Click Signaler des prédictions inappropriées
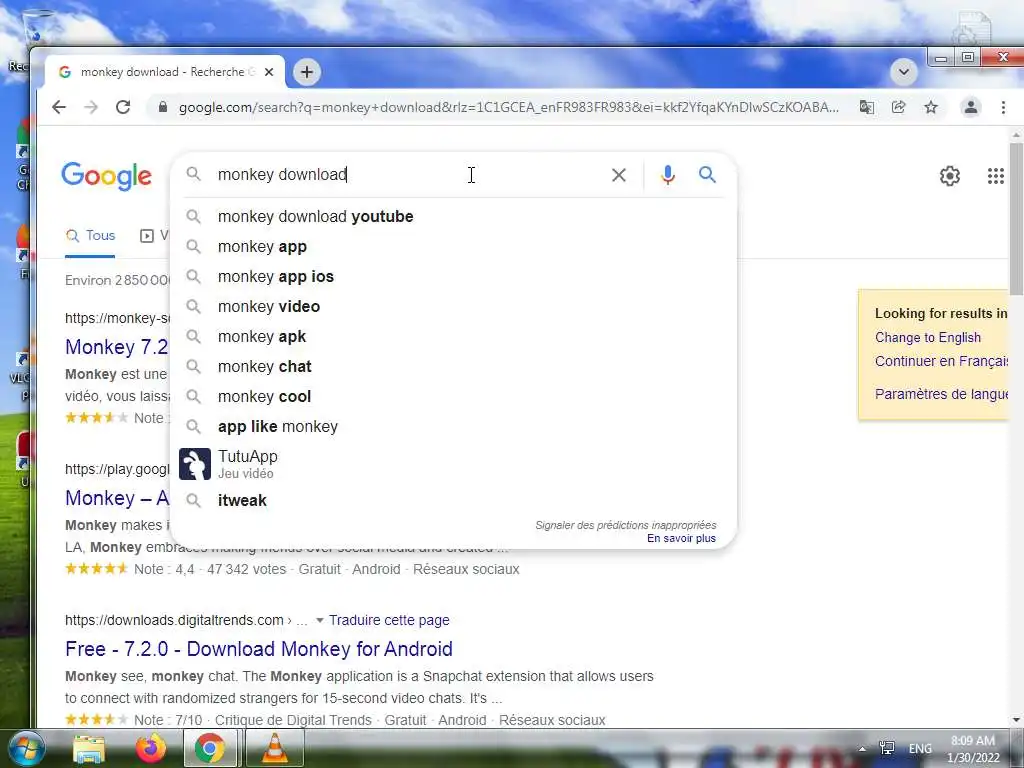The image size is (1024, 768). (x=626, y=525)
